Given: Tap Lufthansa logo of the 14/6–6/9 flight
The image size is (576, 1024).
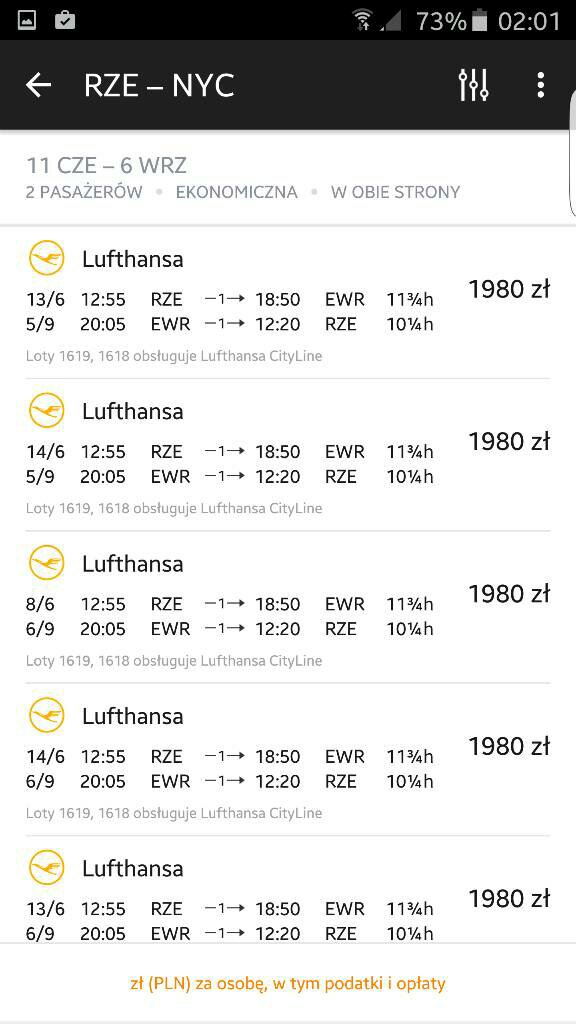Looking at the screenshot, I should pyautogui.click(x=47, y=715).
